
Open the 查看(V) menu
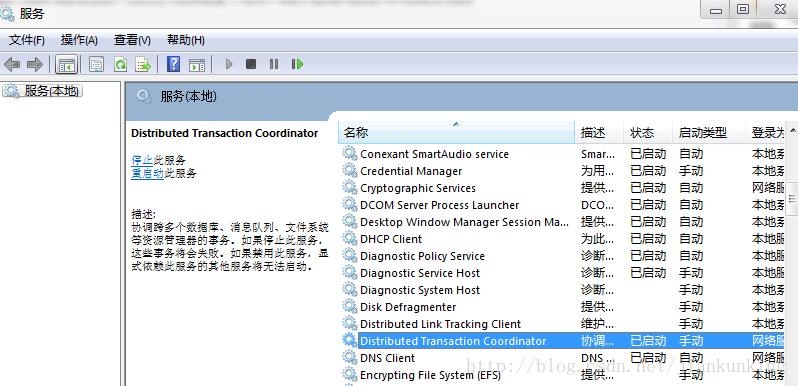(x=132, y=40)
